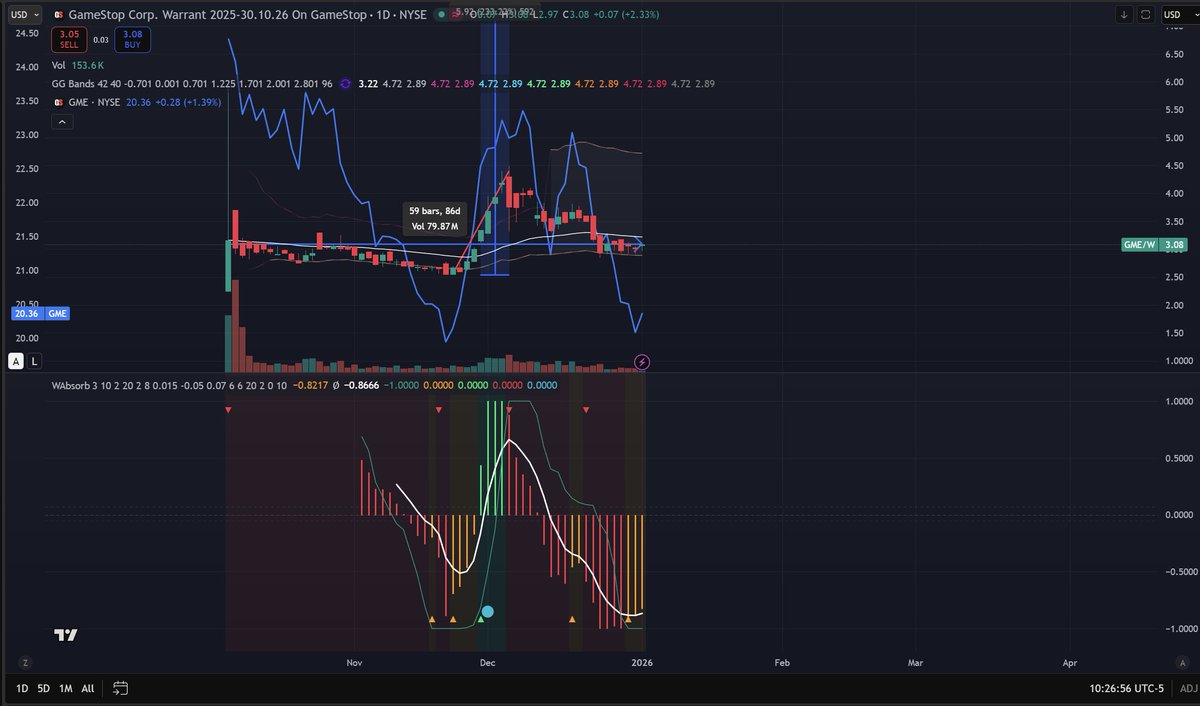The height and width of the screenshot is (706, 1200).
Task: Toggle log scale with the L button
Action: (35, 361)
